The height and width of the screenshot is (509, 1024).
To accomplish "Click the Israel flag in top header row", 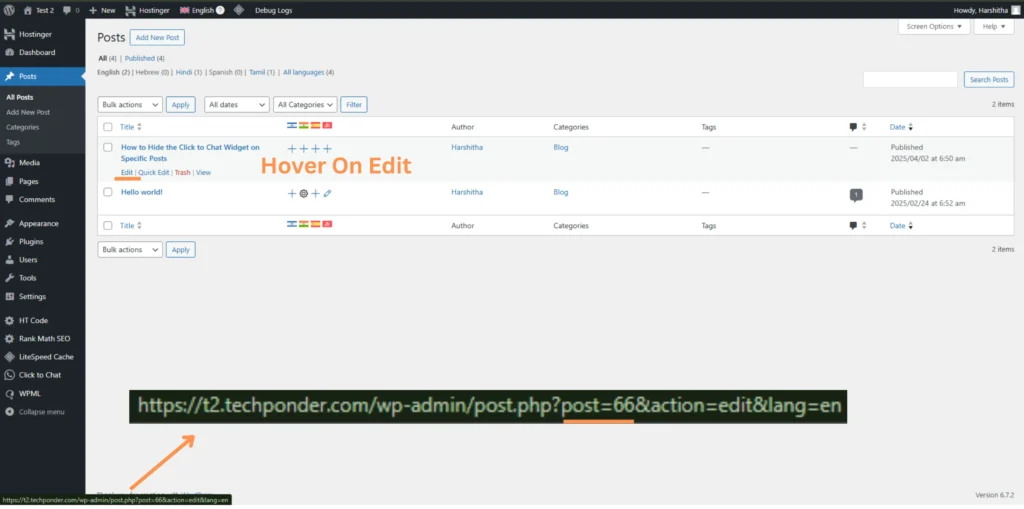I will (x=292, y=127).
